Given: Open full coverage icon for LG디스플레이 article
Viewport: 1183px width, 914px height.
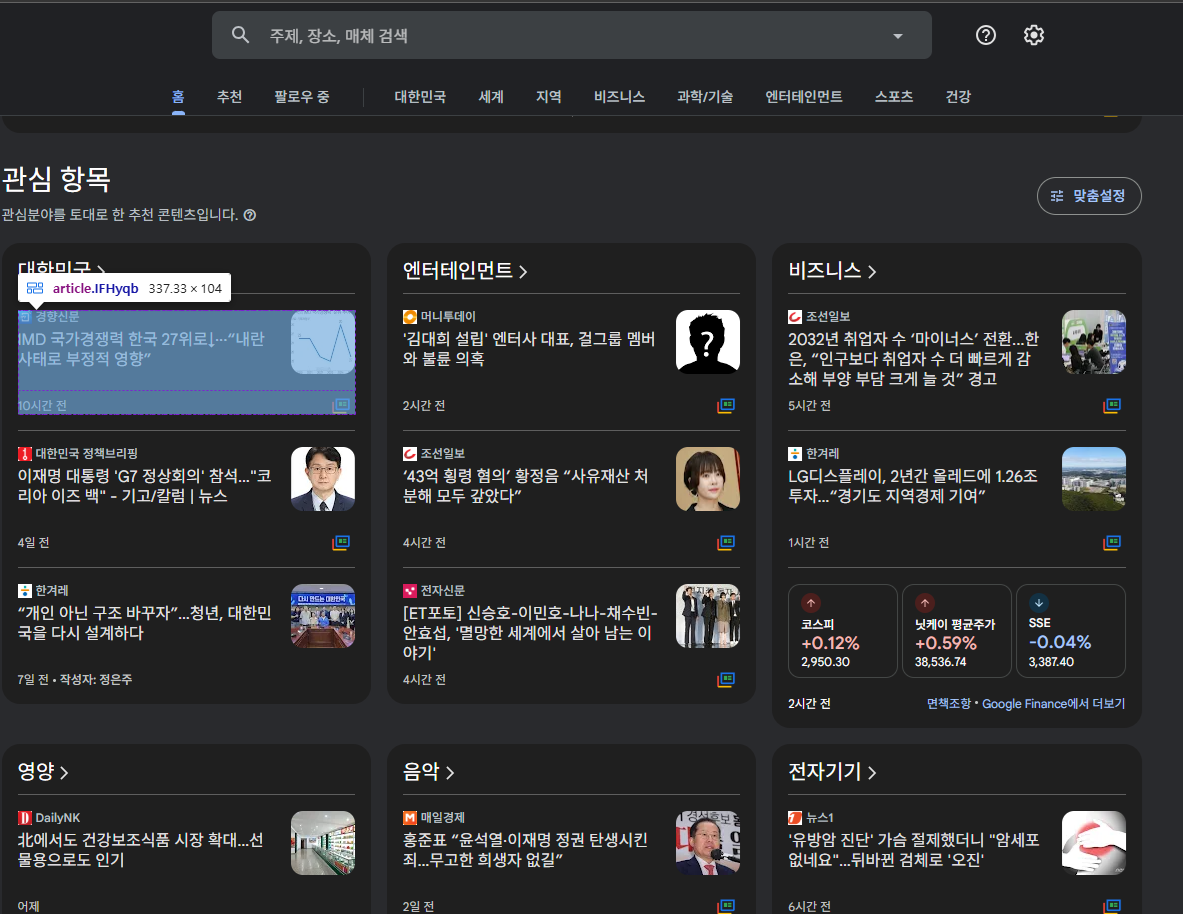Looking at the screenshot, I should point(1111,543).
